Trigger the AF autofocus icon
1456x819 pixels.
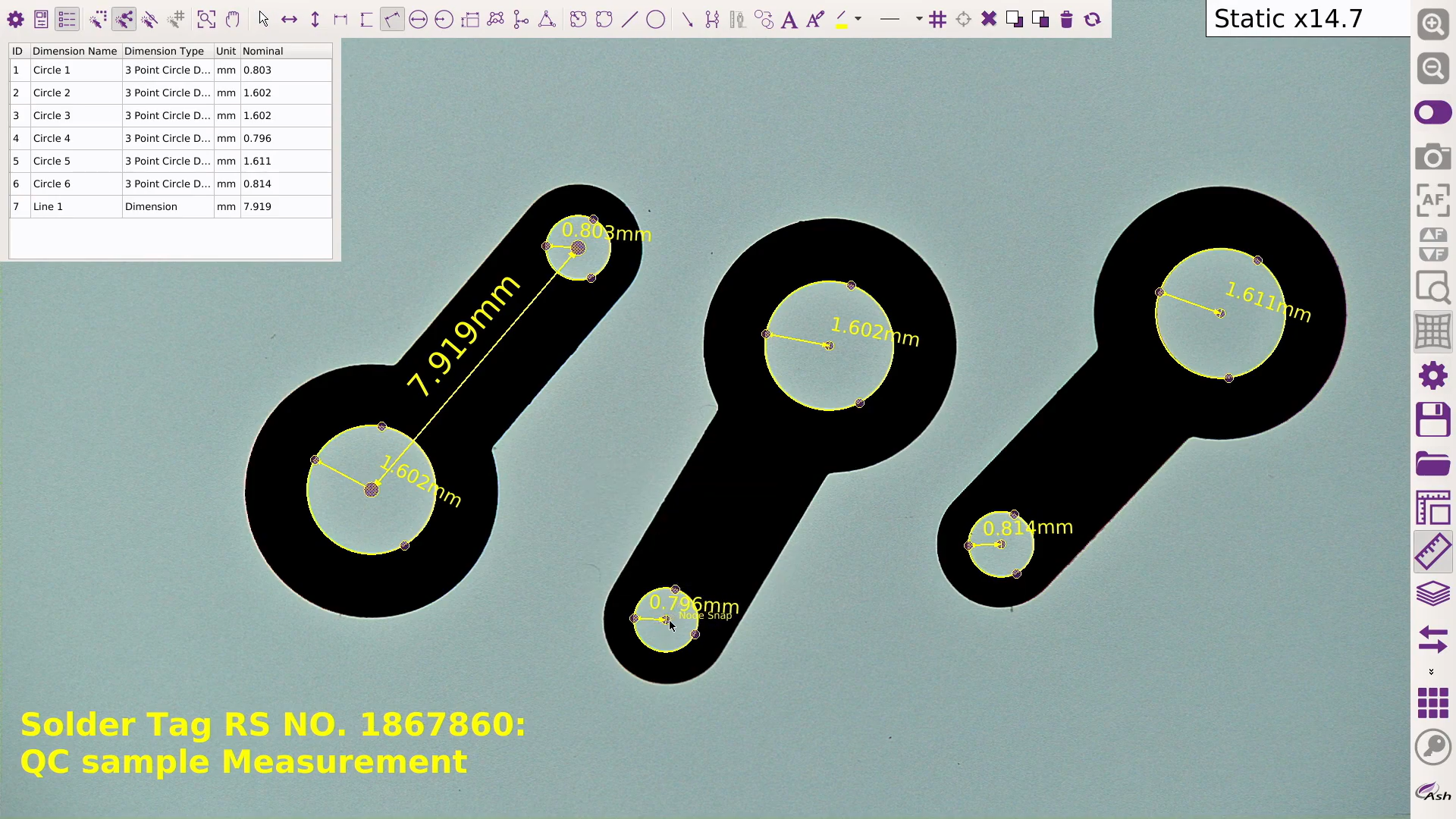click(x=1432, y=200)
